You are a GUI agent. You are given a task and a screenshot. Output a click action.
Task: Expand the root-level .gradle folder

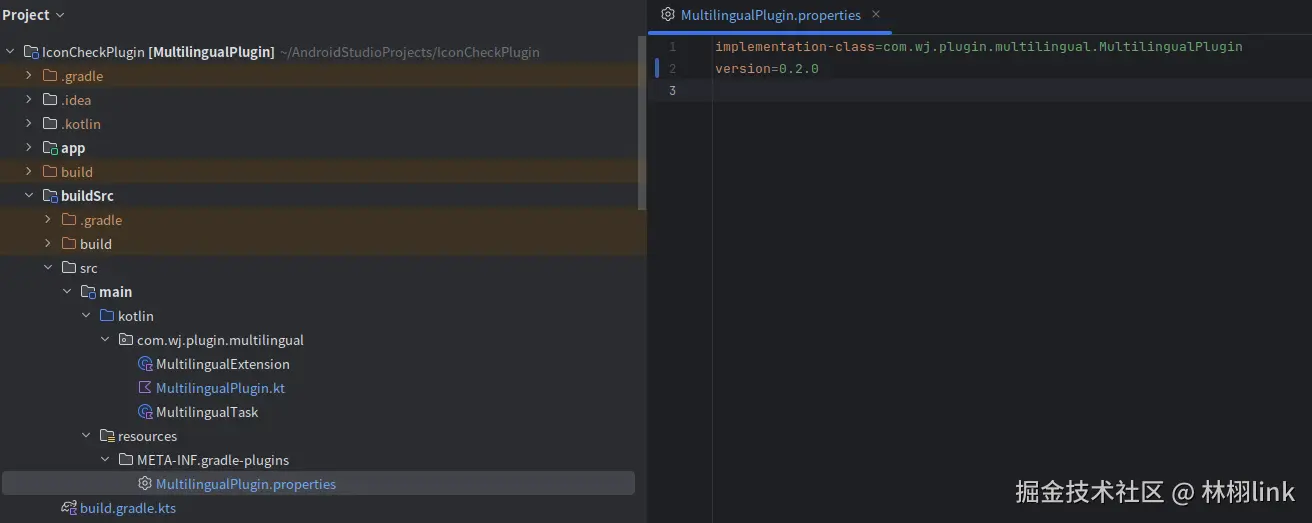click(29, 76)
